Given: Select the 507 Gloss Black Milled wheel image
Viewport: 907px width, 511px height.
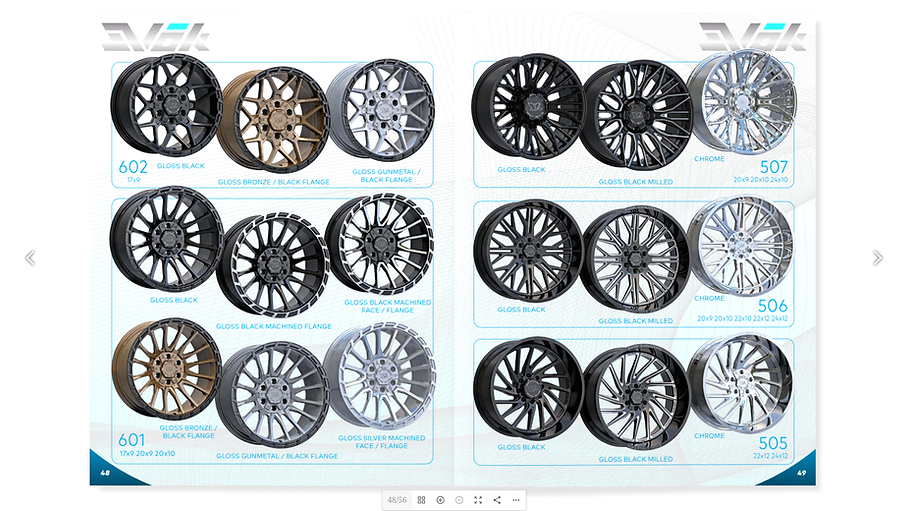Looking at the screenshot, I should click(x=636, y=115).
